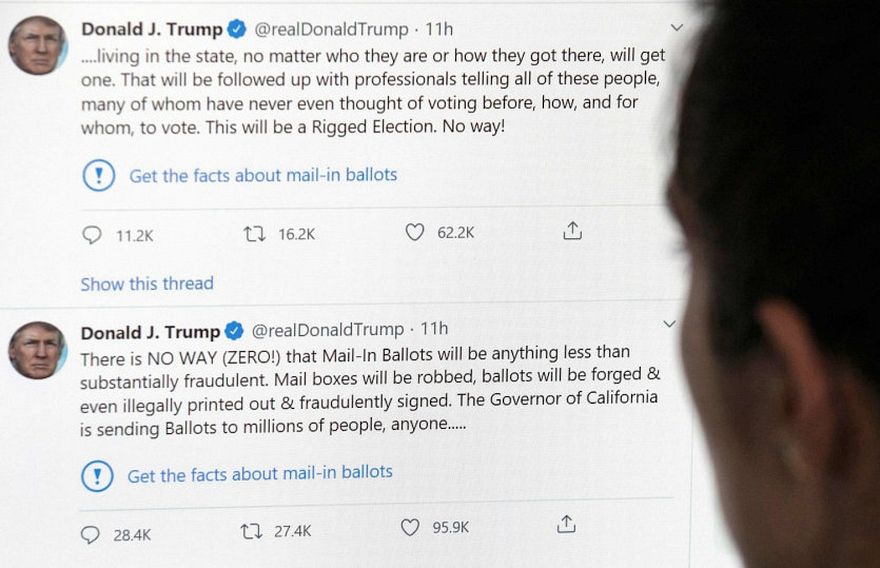This screenshot has width=880, height=568.
Task: Click profile avatar on 'NO WAY (ZERO!)' tweet
Action: point(38,350)
